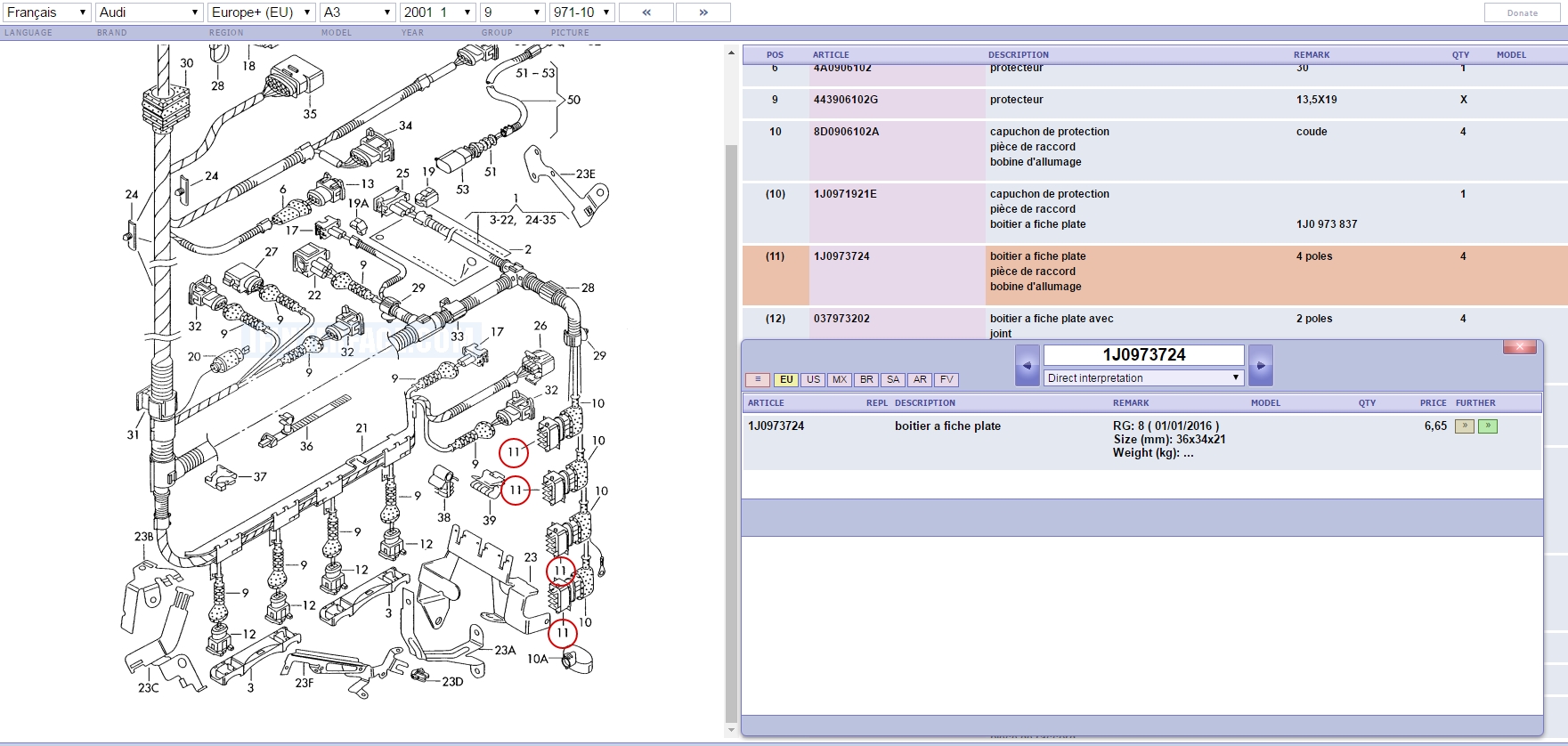
Task: Click the tan » button in Further column
Action: click(1464, 426)
